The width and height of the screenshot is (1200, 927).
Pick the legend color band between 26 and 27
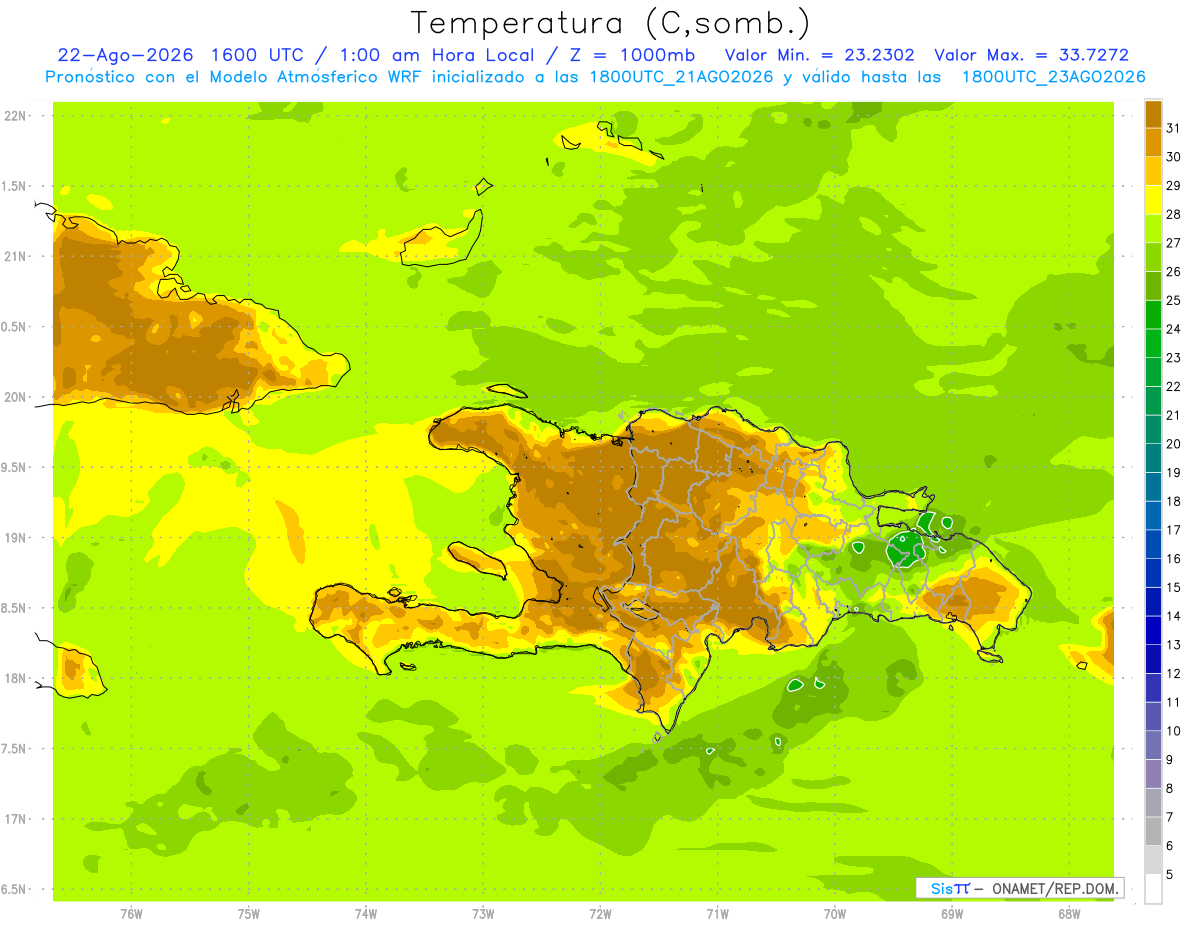(x=1153, y=258)
